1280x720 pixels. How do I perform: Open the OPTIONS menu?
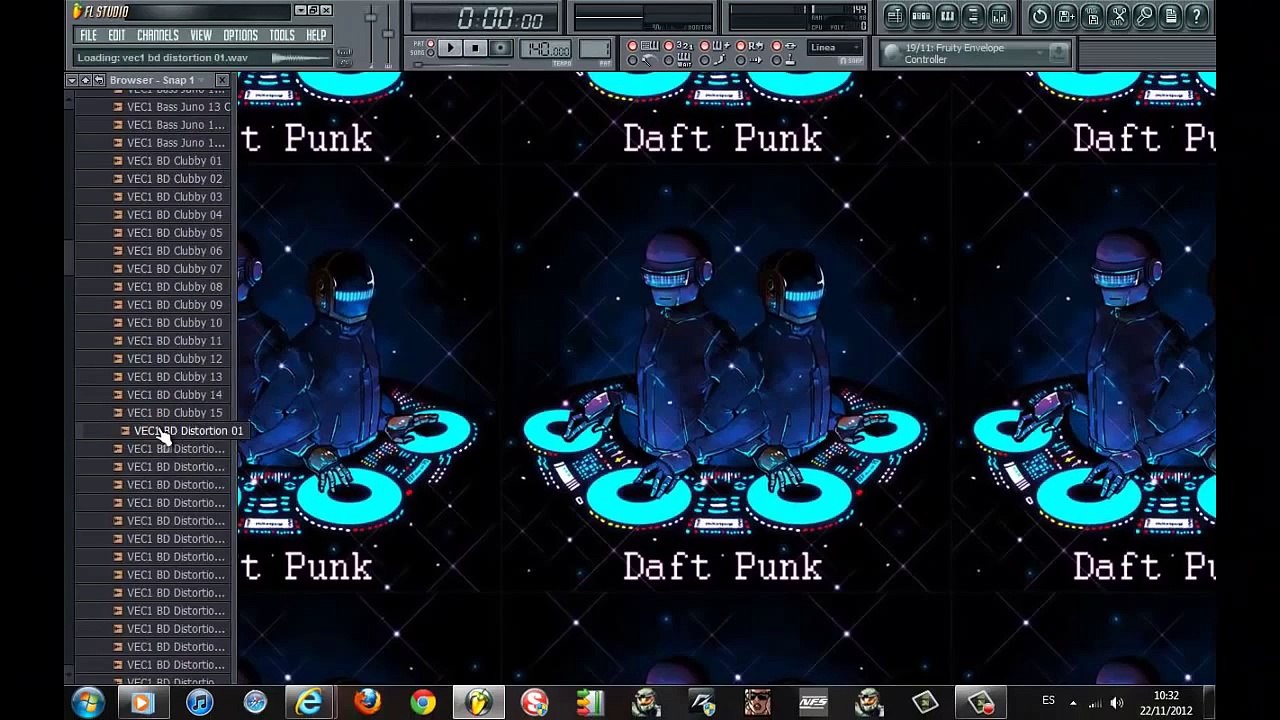tap(240, 35)
